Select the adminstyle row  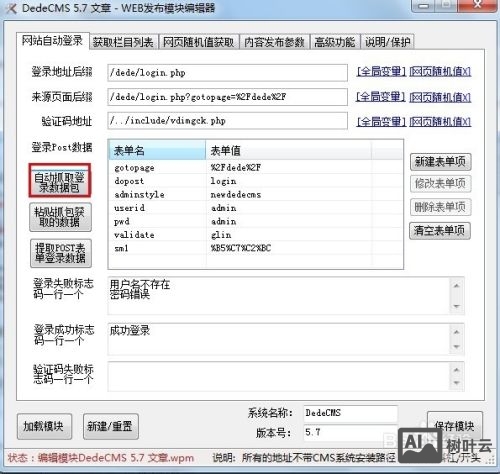coord(255,194)
